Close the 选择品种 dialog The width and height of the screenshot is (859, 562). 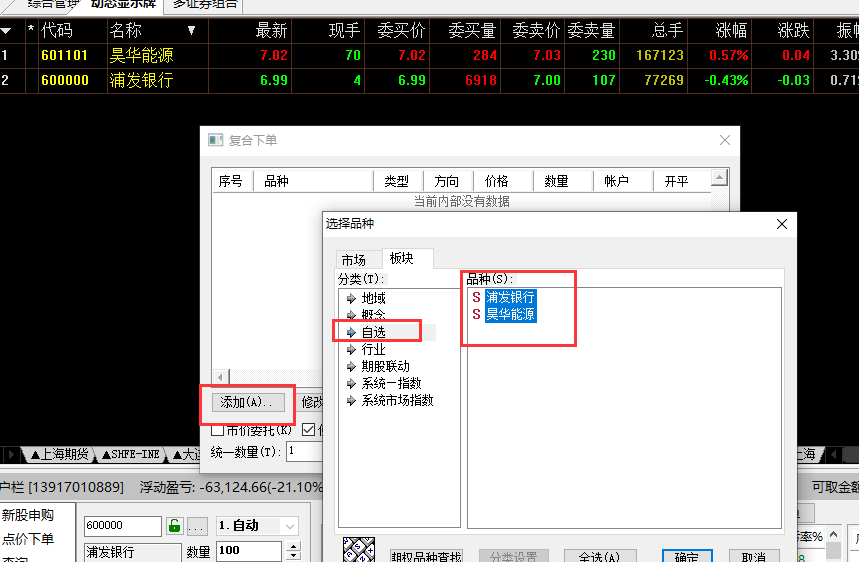pyautogui.click(x=782, y=224)
